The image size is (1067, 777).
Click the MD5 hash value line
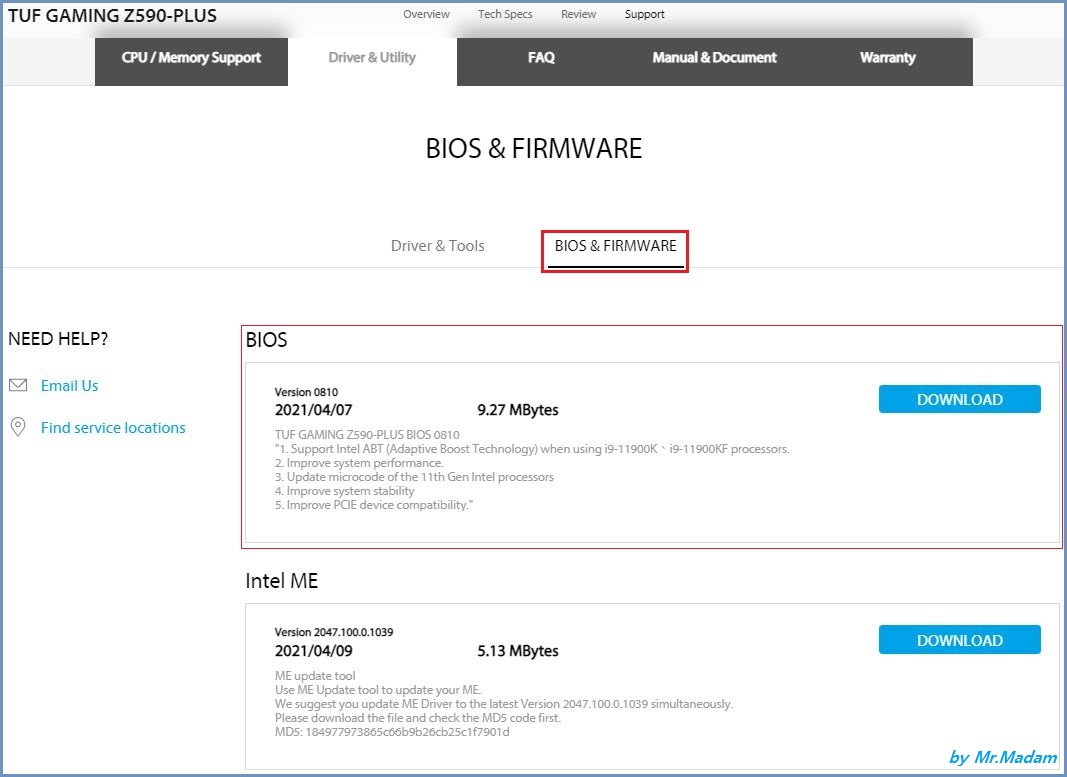pyautogui.click(x=392, y=732)
